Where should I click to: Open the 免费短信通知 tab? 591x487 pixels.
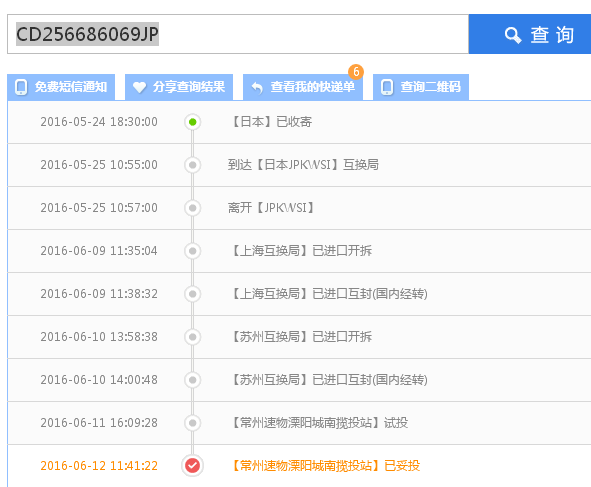[x=61, y=87]
